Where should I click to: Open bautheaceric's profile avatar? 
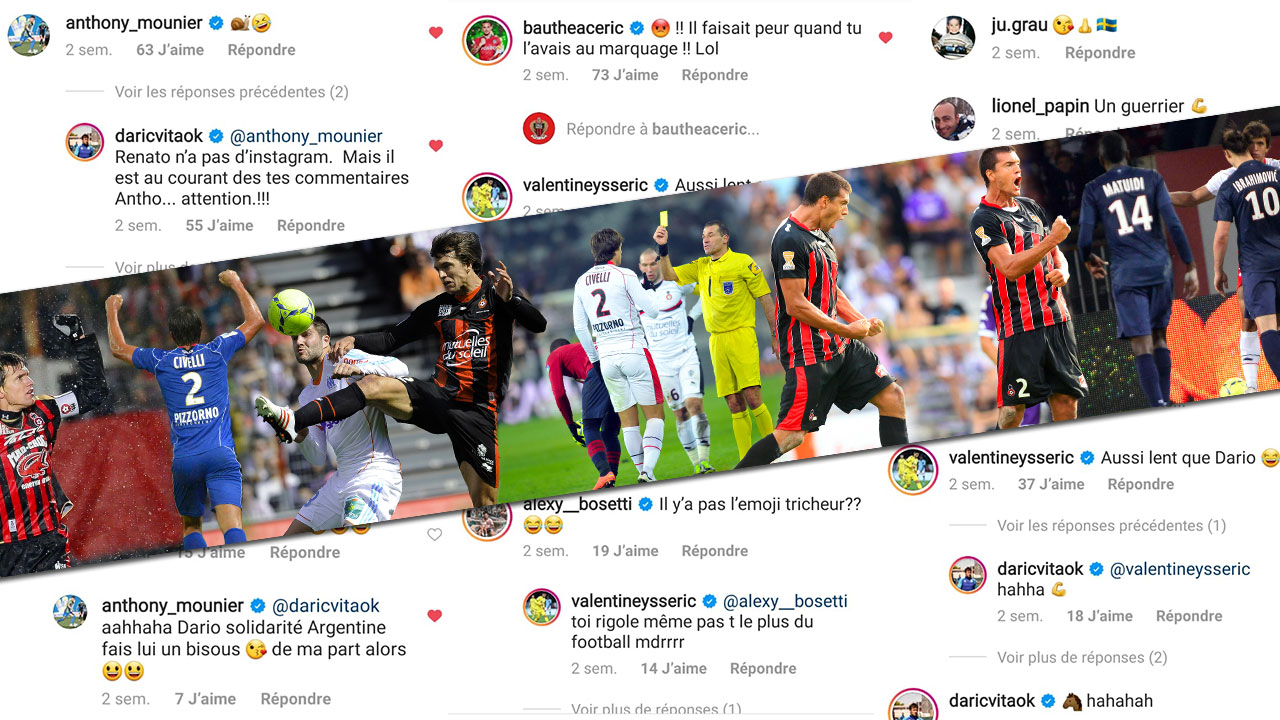(487, 41)
